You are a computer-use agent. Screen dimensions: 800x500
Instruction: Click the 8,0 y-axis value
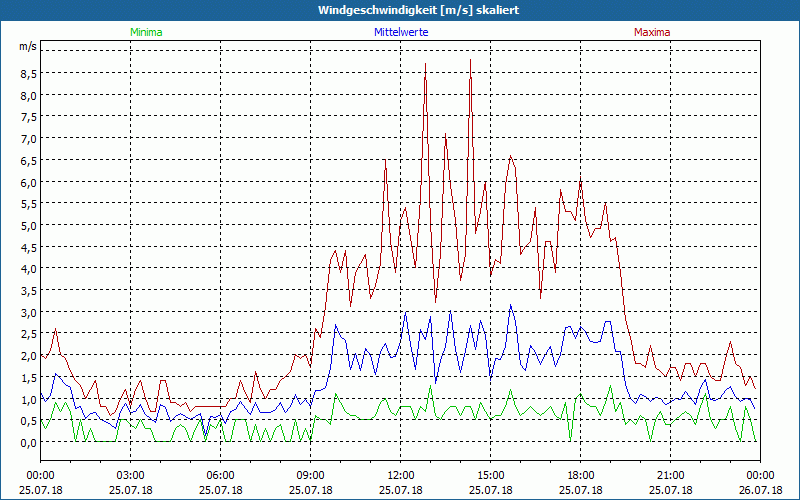28,95
